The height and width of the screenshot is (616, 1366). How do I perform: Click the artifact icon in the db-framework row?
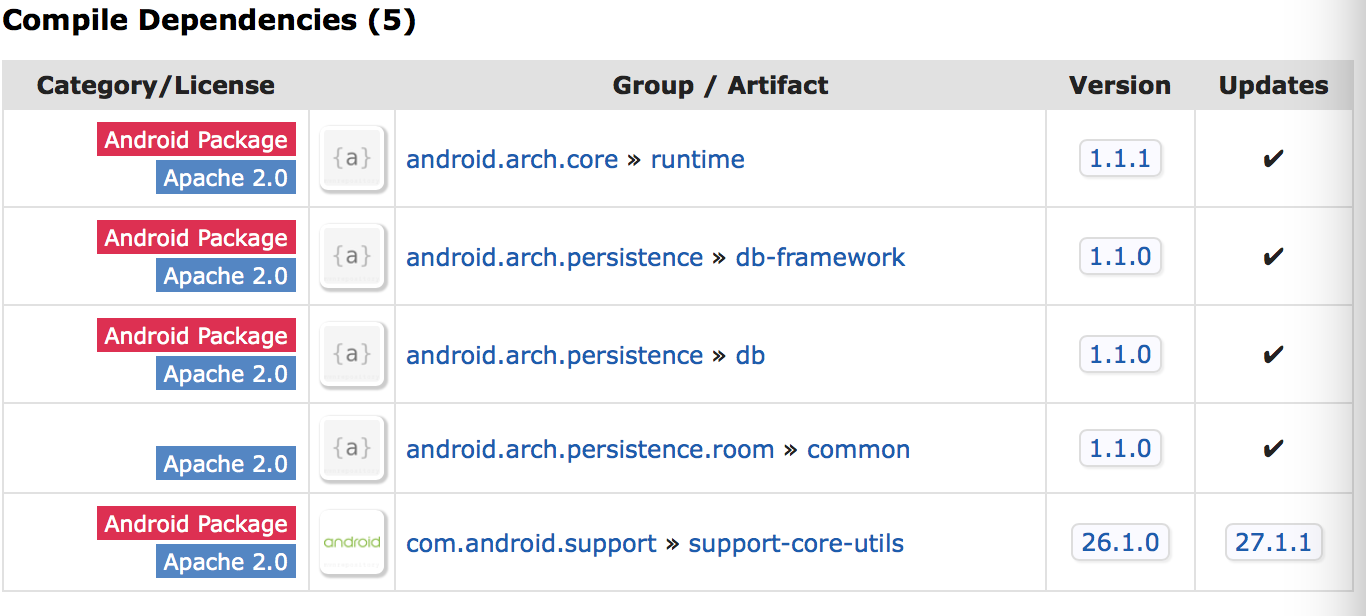(x=352, y=257)
